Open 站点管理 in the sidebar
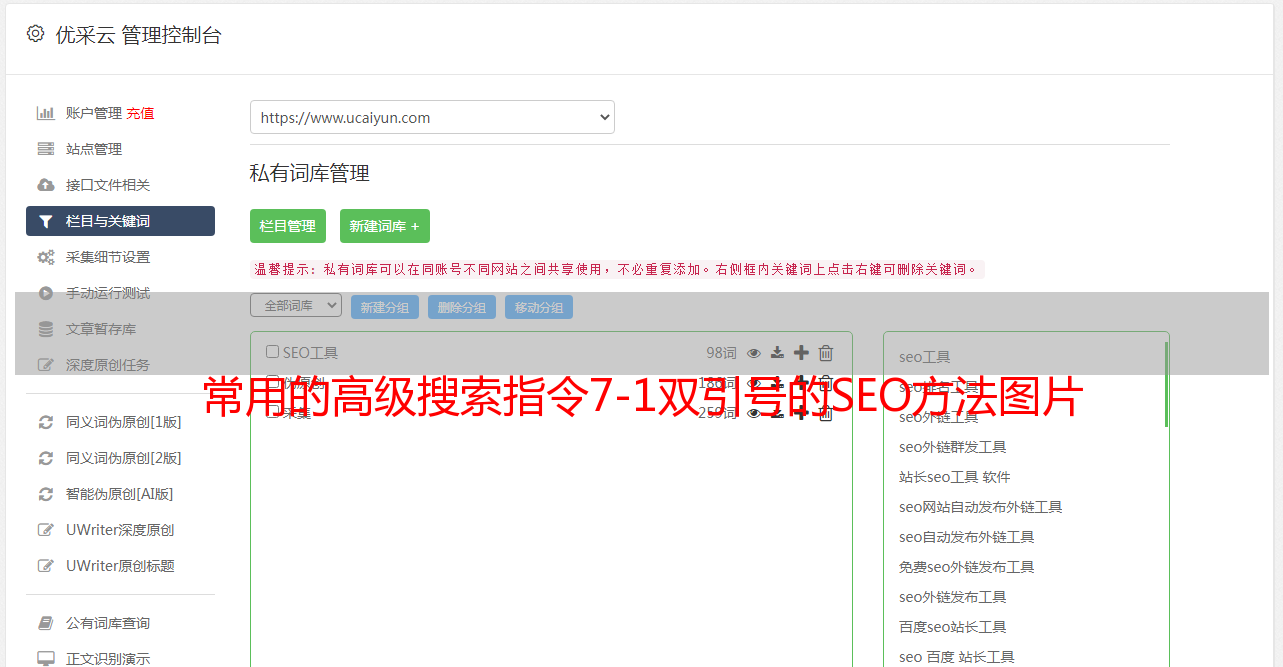Image resolution: width=1283 pixels, height=667 pixels. point(94,149)
